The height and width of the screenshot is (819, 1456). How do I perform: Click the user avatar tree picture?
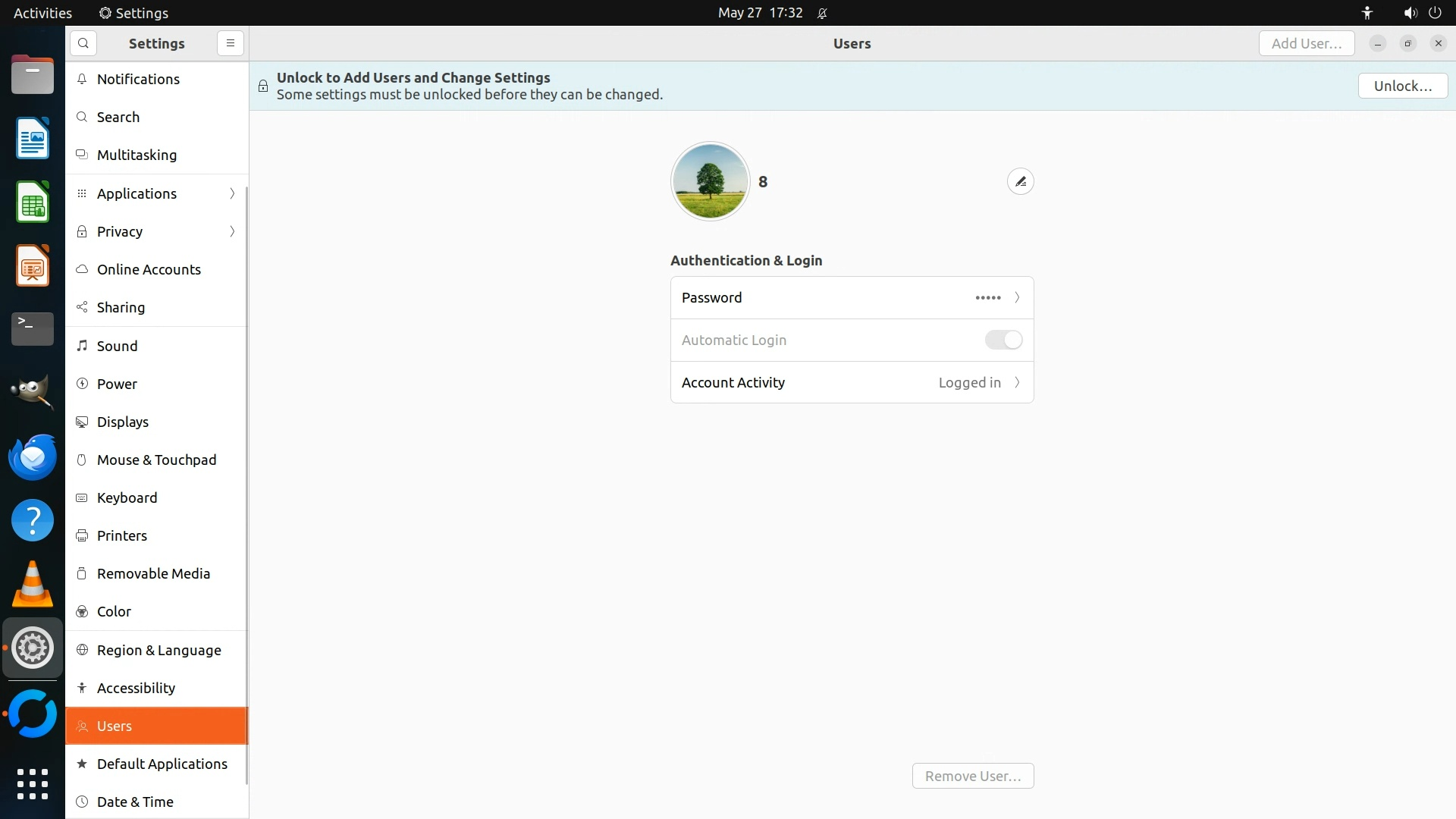pyautogui.click(x=710, y=181)
